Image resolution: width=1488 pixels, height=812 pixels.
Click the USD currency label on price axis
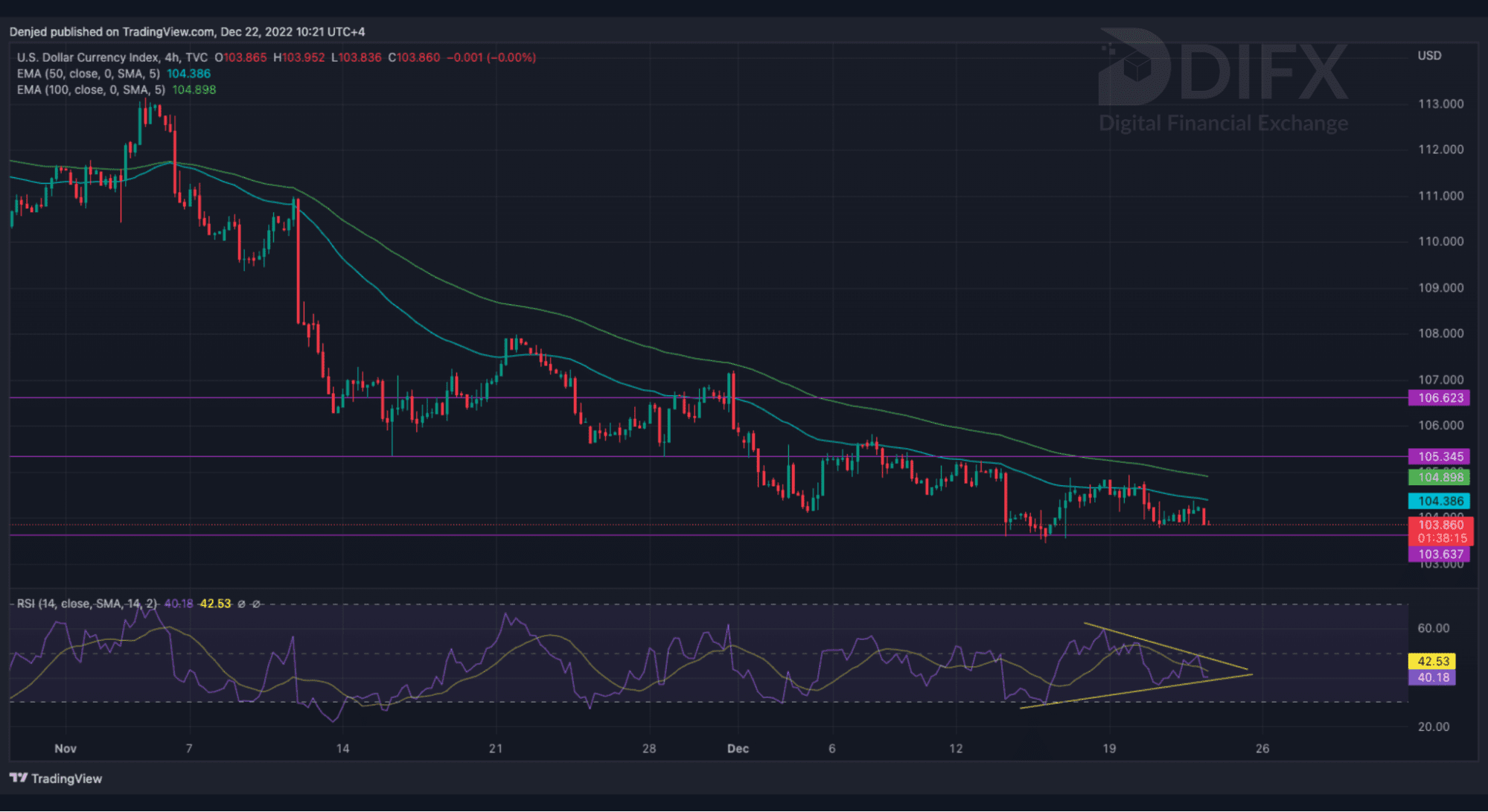(1429, 56)
